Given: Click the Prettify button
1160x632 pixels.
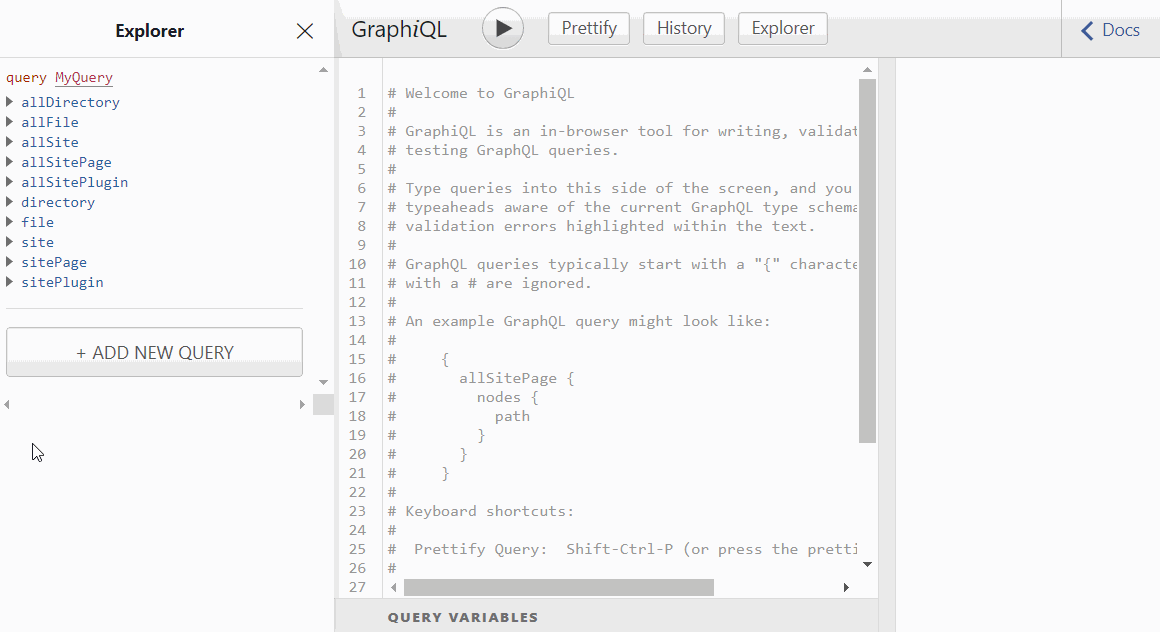Looking at the screenshot, I should click(x=589, y=28).
